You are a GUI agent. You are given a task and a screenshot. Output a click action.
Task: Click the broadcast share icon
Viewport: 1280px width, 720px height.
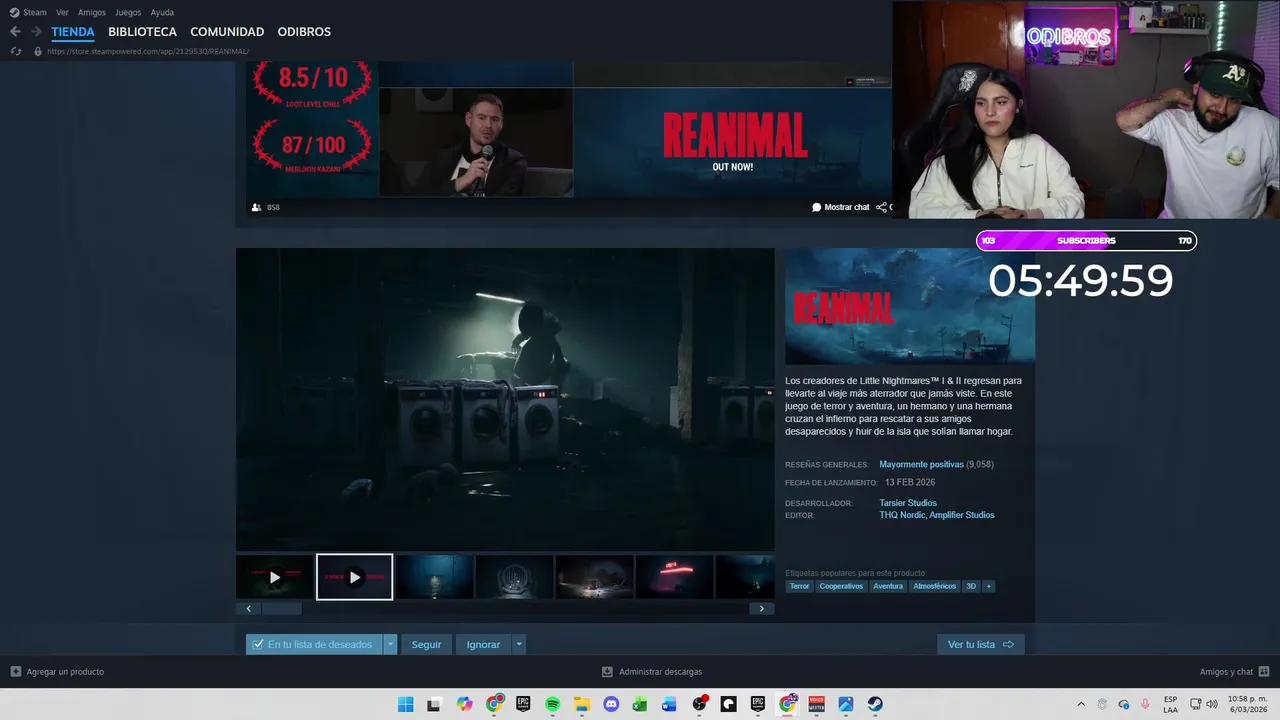(882, 207)
